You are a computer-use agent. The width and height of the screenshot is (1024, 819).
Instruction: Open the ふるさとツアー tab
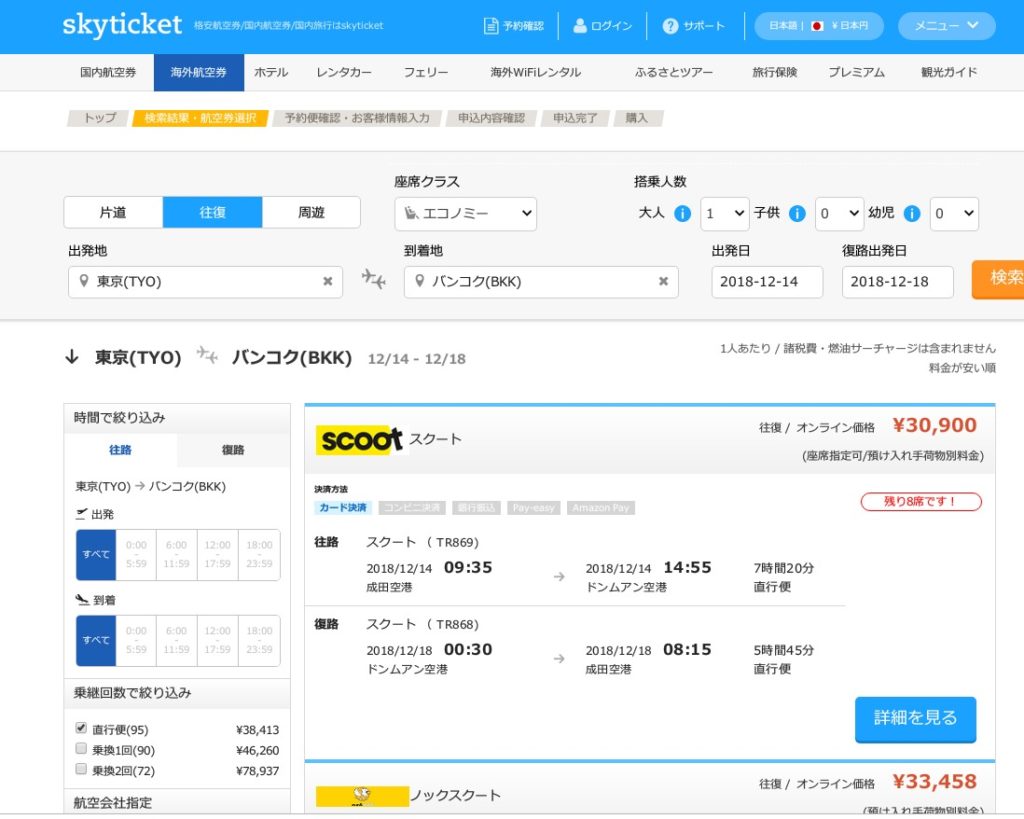coord(674,72)
